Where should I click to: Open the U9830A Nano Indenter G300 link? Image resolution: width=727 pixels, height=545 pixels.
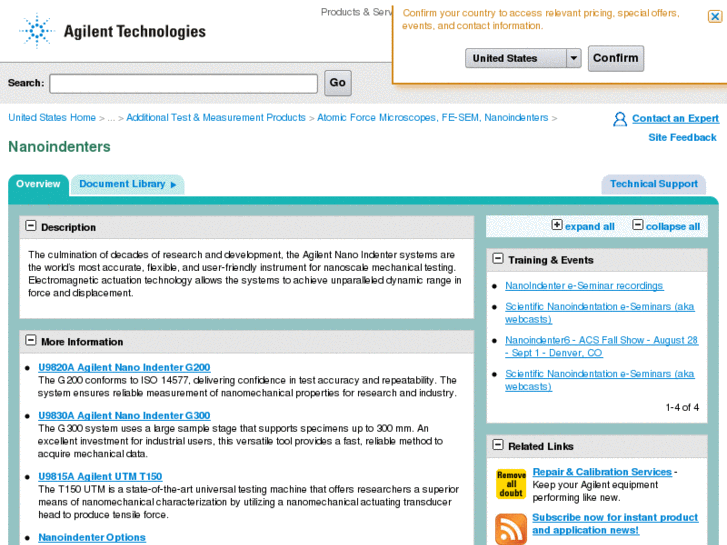[x=124, y=416]
